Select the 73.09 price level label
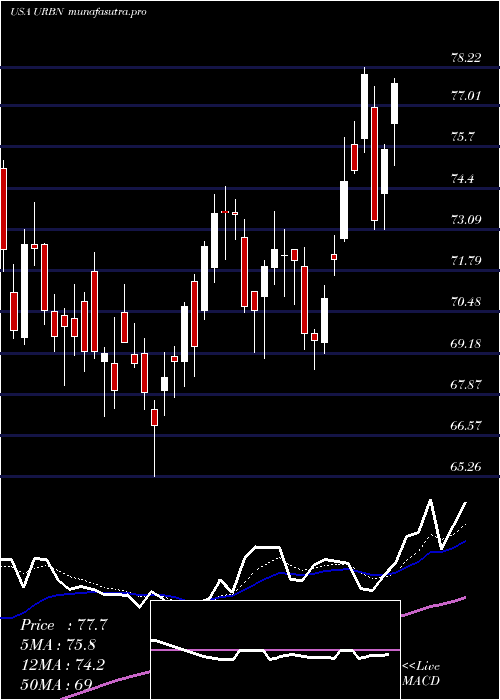This screenshot has width=500, height=700. pyautogui.click(x=466, y=219)
